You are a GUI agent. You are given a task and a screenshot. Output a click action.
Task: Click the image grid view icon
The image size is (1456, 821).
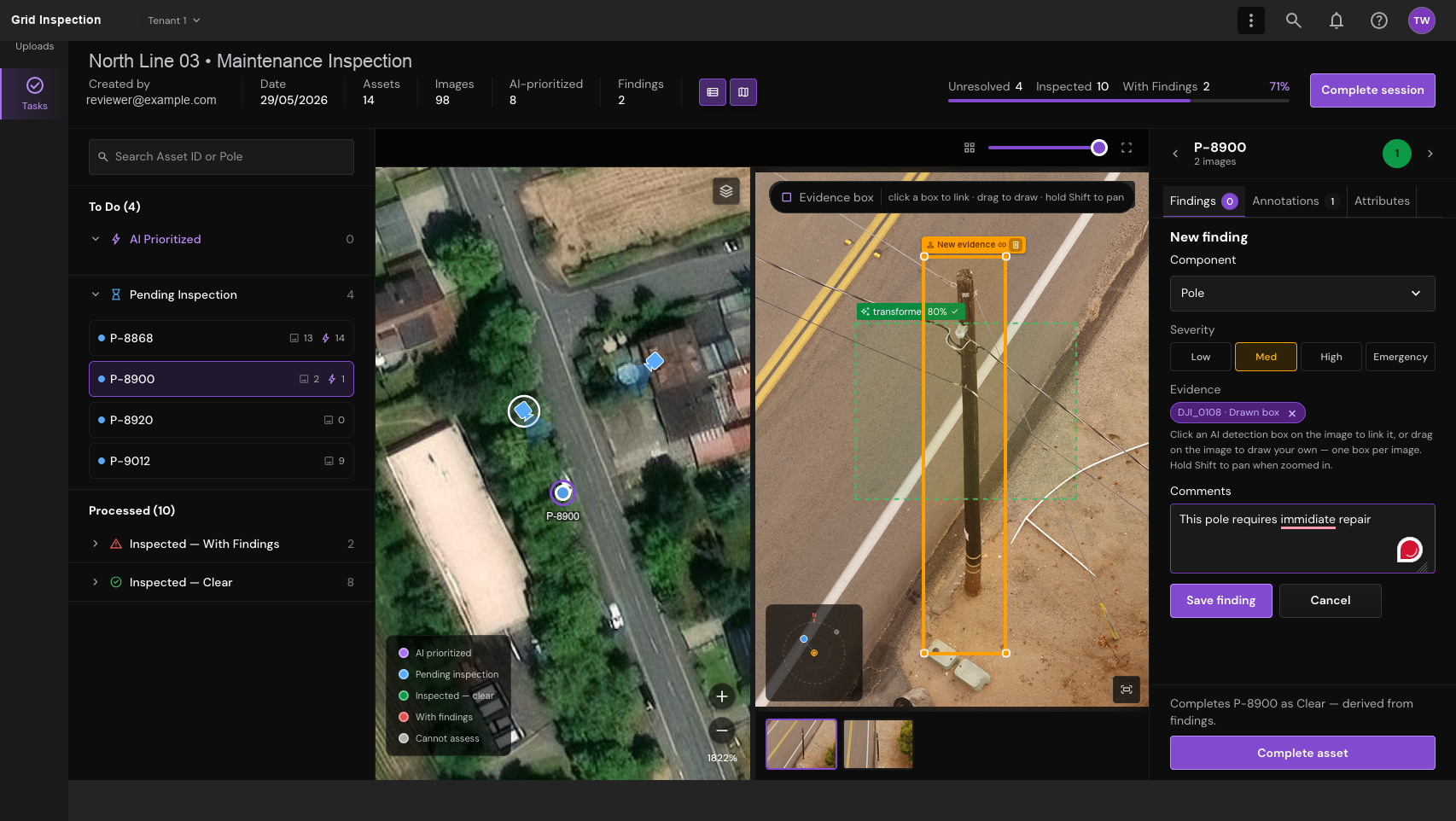970,148
